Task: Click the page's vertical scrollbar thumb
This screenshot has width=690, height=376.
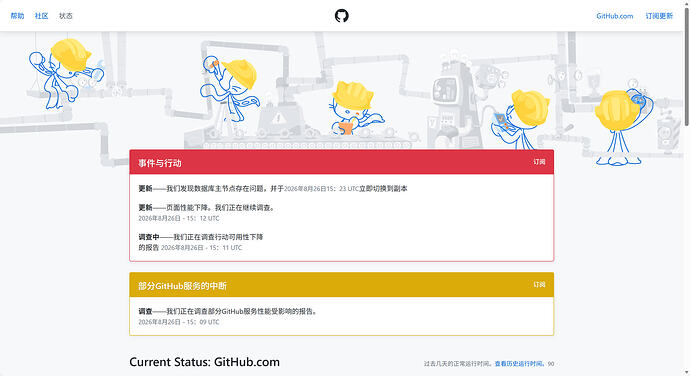Action: click(686, 66)
